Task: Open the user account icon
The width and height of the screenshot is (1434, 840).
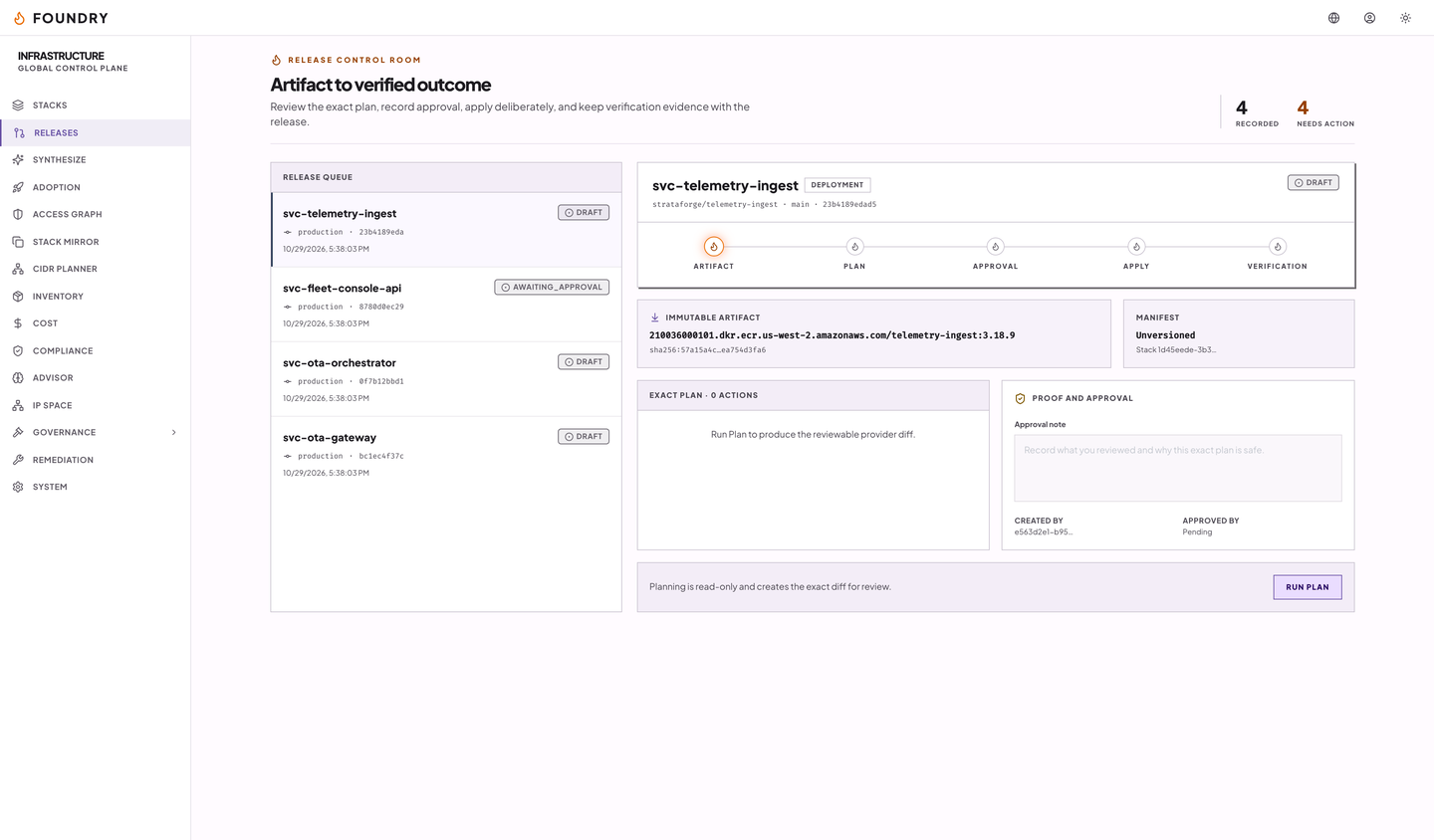Action: (x=1369, y=18)
